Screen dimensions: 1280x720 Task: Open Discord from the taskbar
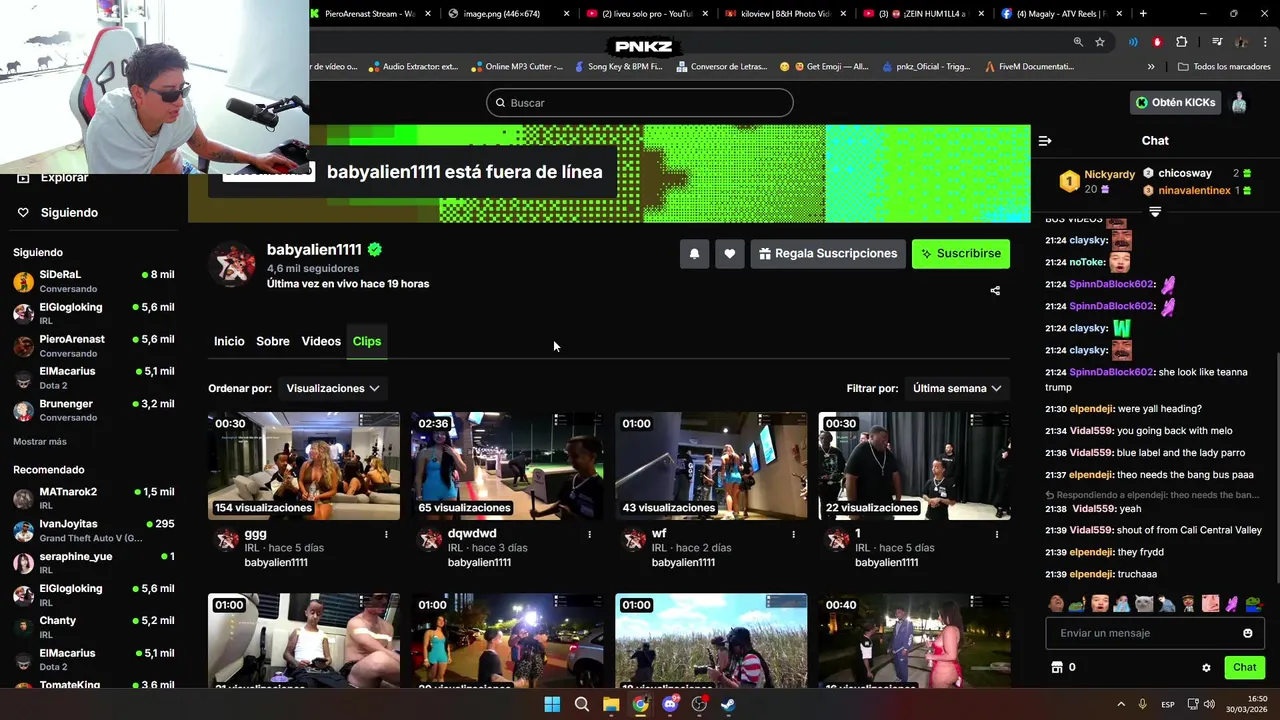[670, 704]
